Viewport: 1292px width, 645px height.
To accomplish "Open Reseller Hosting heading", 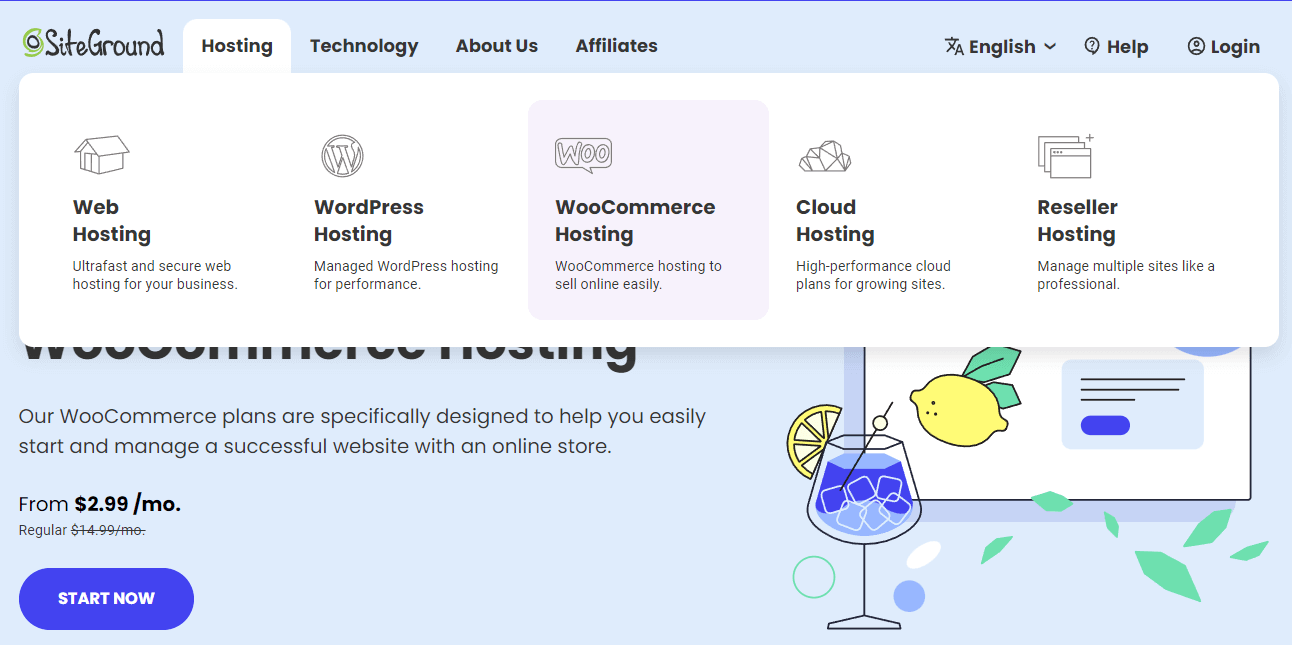I will click(x=1077, y=221).
